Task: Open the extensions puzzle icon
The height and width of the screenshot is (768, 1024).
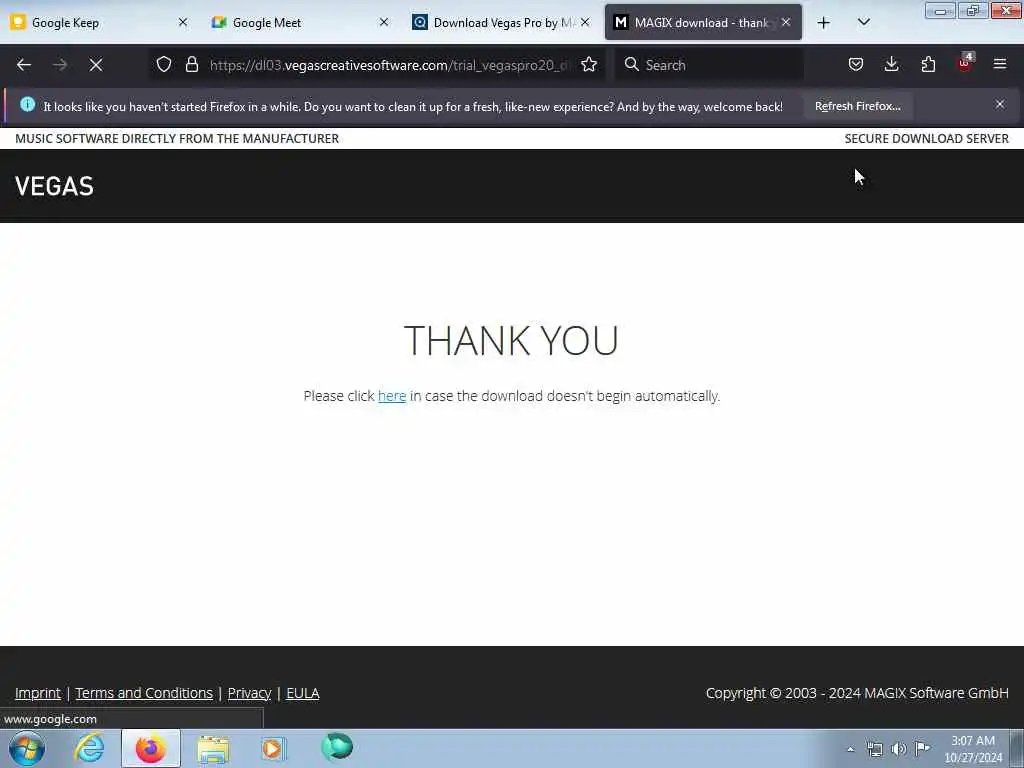Action: pyautogui.click(x=928, y=64)
